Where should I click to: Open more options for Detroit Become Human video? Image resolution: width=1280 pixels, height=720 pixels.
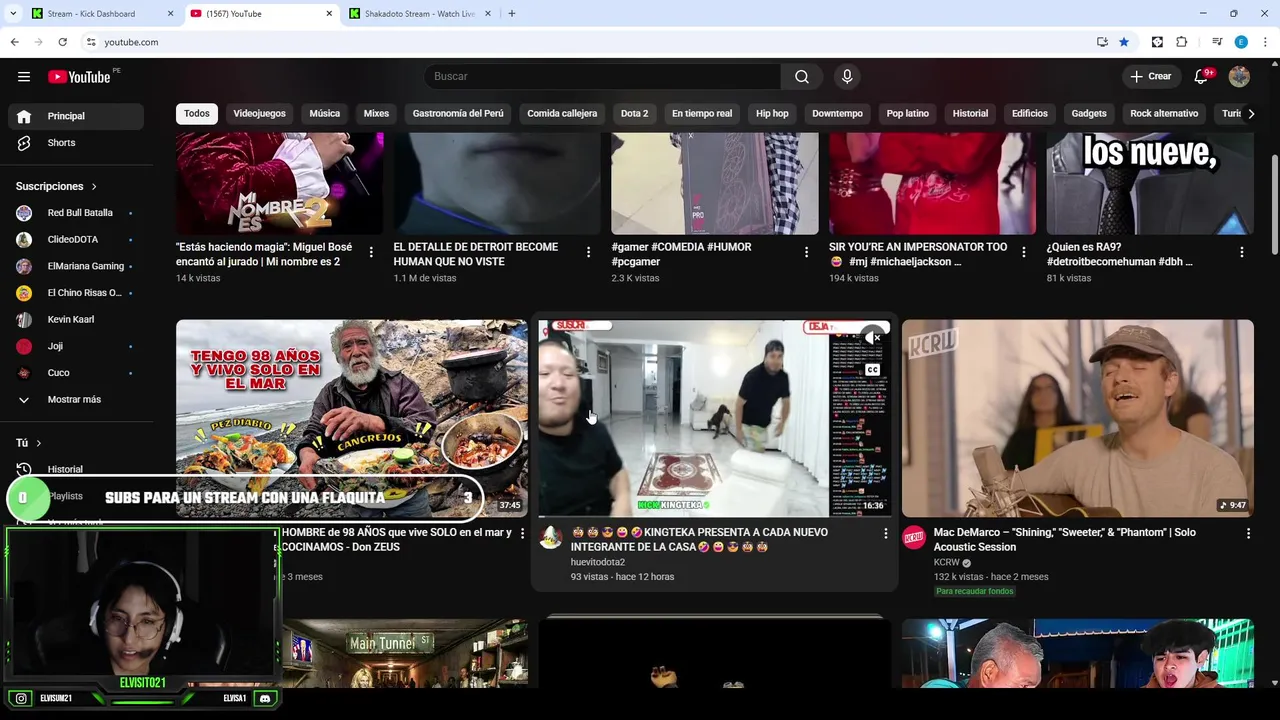[588, 252]
